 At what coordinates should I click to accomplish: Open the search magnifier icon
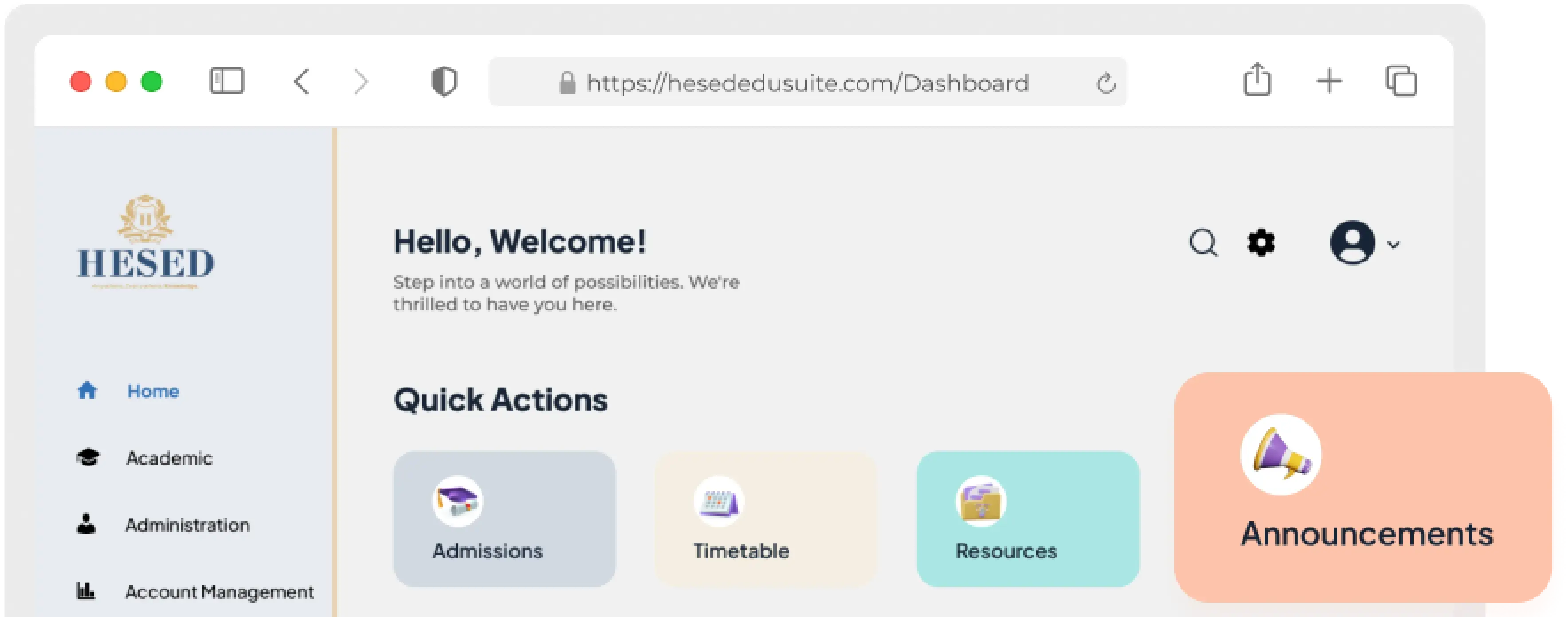point(1203,243)
